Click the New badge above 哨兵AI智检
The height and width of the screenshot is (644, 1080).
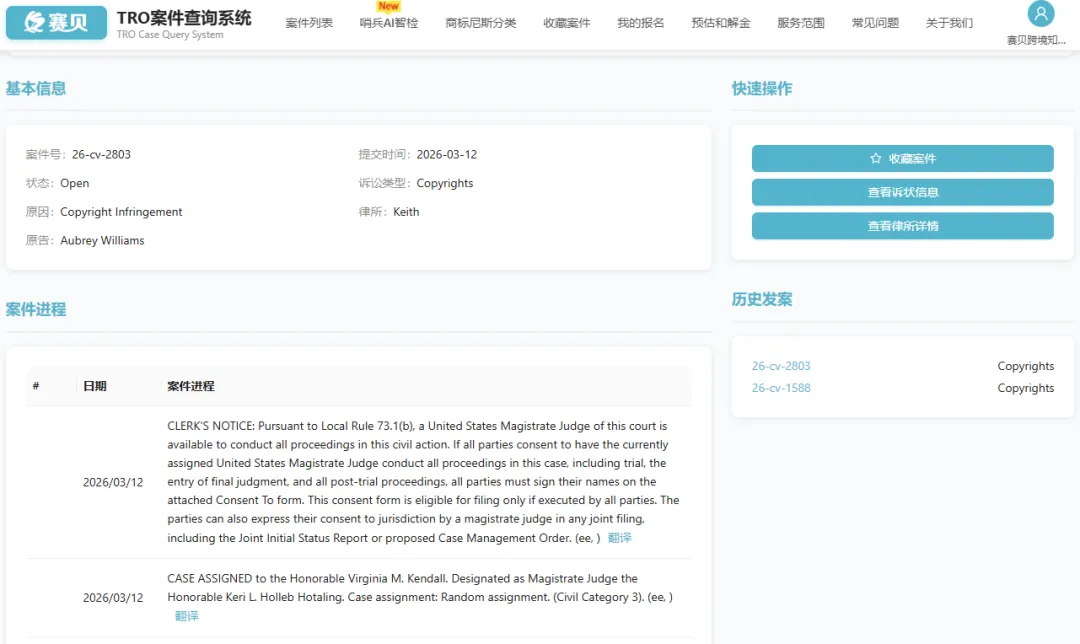388,6
